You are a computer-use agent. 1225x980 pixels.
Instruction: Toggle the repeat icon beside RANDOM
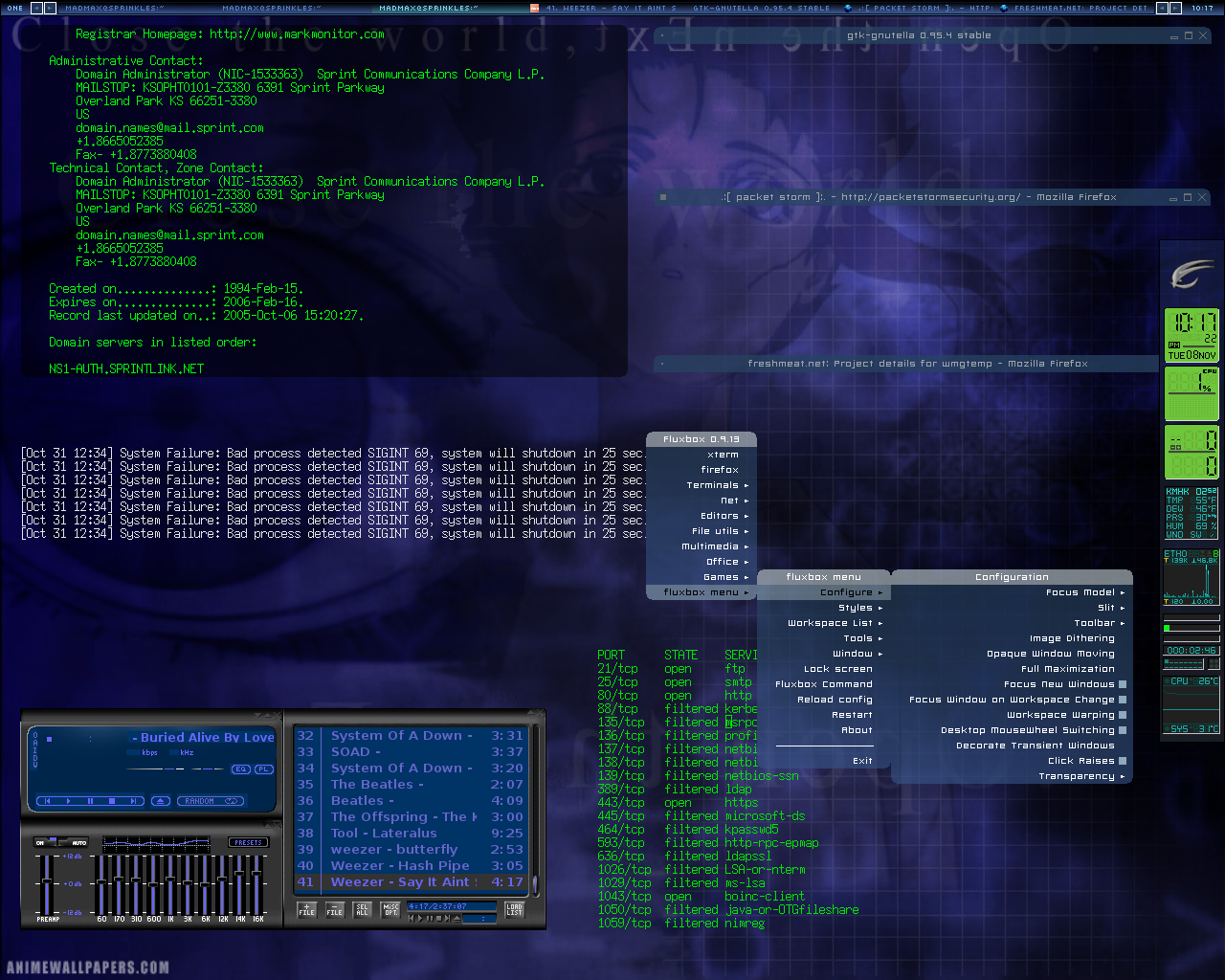(x=234, y=801)
